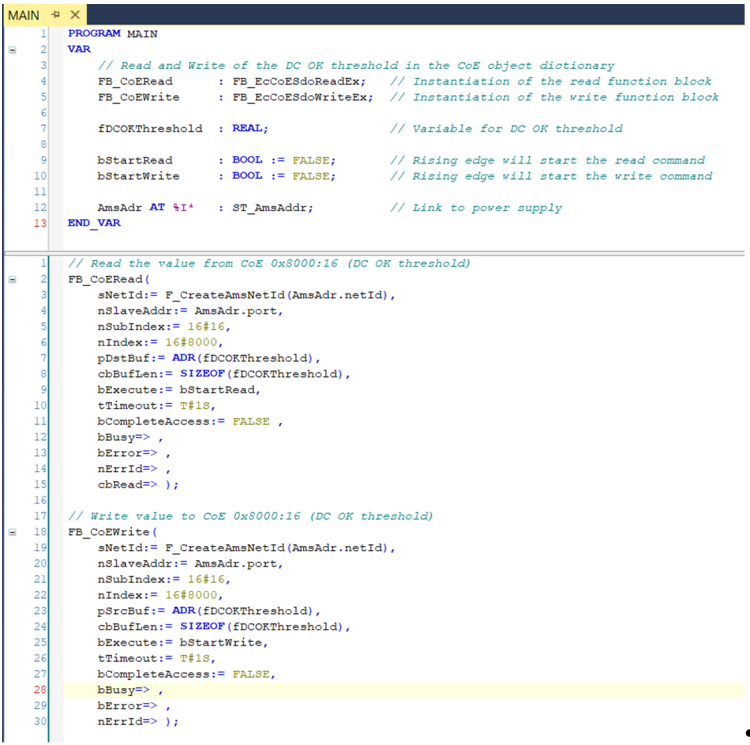Place cursor on bStartRead declaration
This screenshot has height=745, width=750.
pyautogui.click(x=135, y=160)
